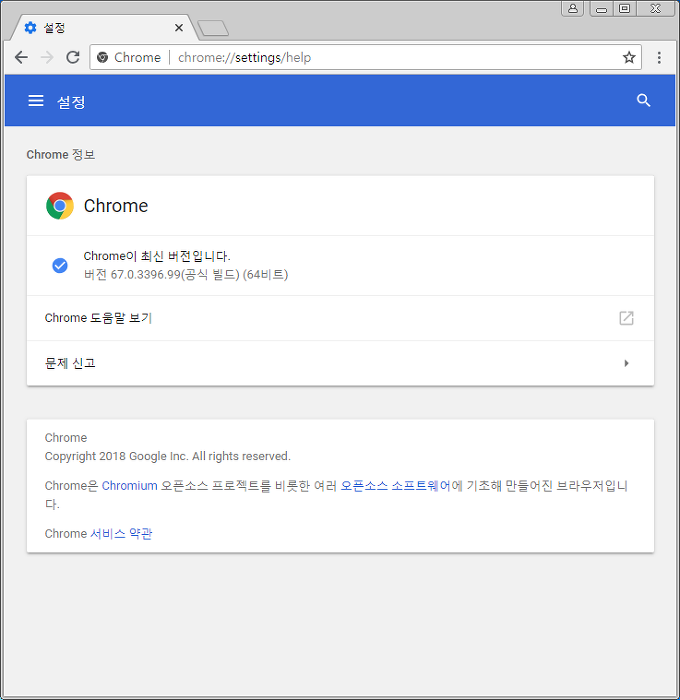680x700 pixels.
Task: Open a new tab with the new tab button
Action: 213,28
